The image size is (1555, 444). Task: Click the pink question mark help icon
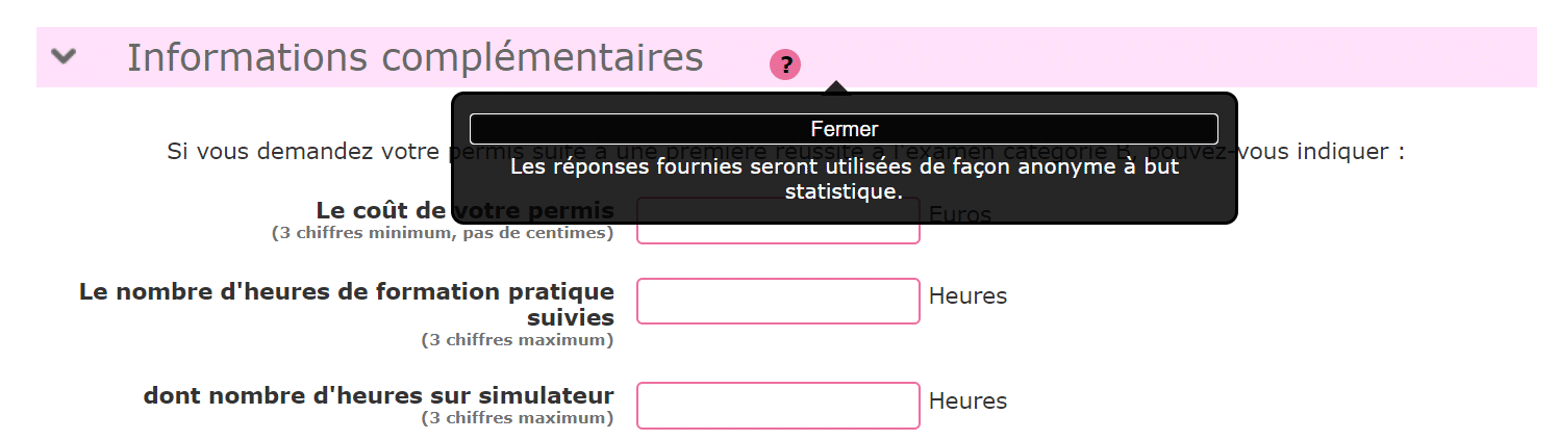[785, 65]
